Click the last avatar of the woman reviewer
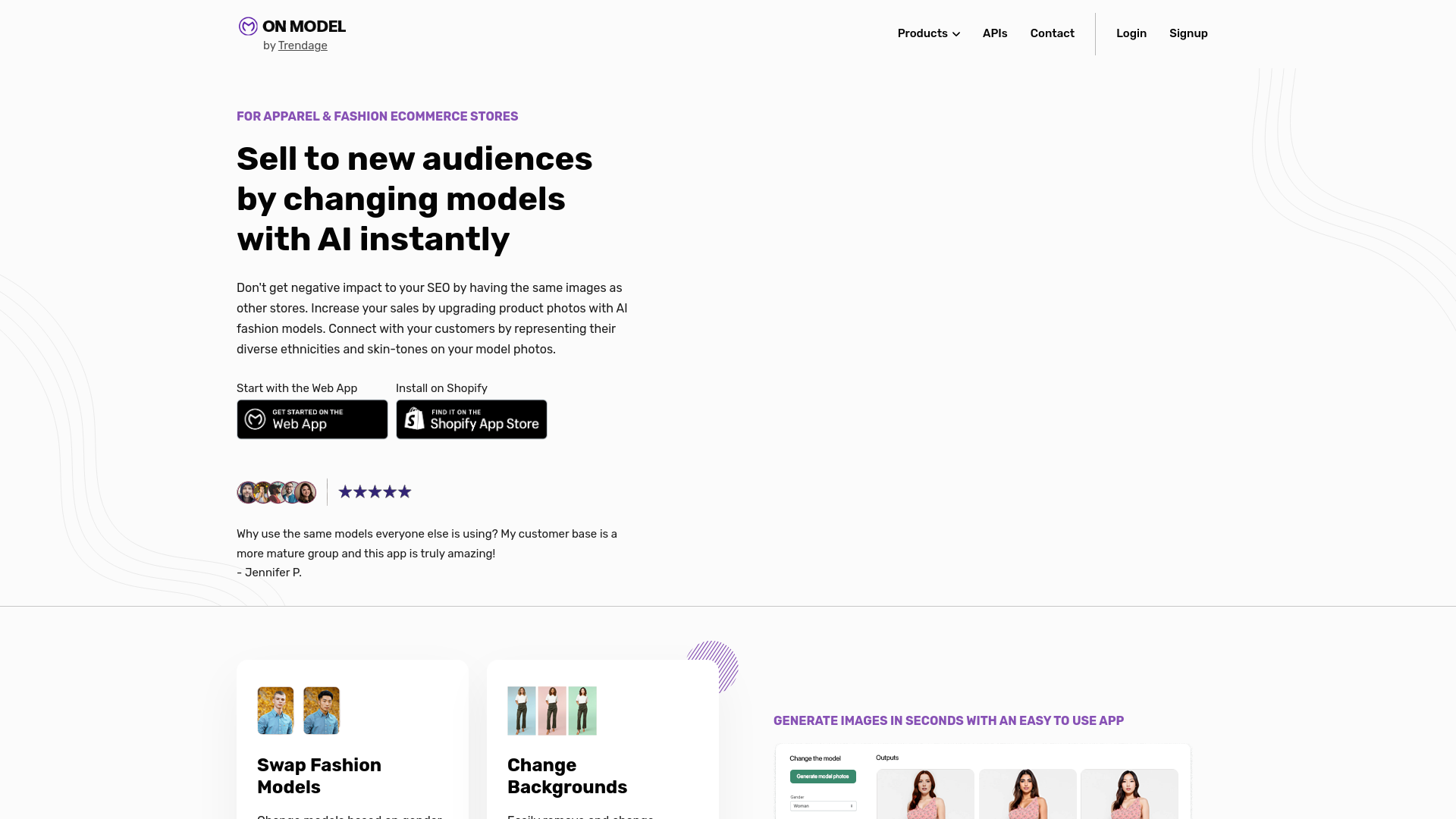This screenshot has height=819, width=1456. (307, 491)
